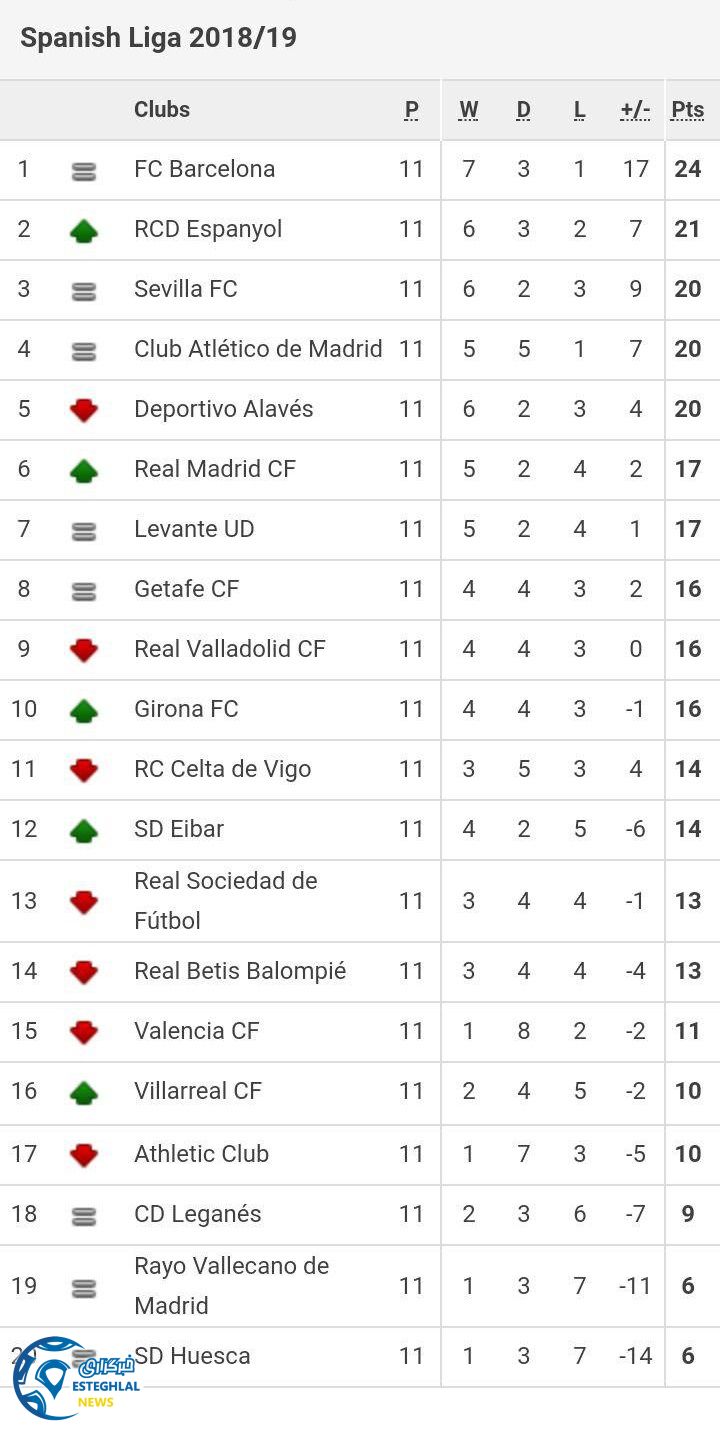Click the green up arrow beside Real Madrid CF
The image size is (720, 1442).
point(84,470)
